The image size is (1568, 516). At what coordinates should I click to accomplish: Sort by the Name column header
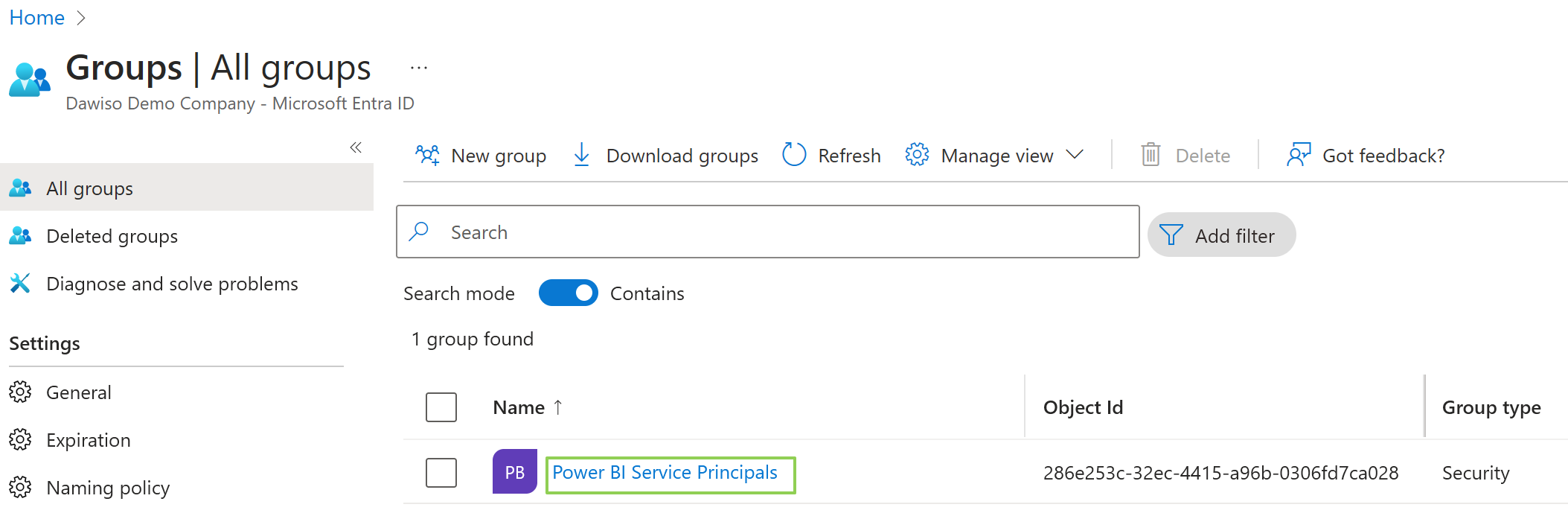coord(519,407)
